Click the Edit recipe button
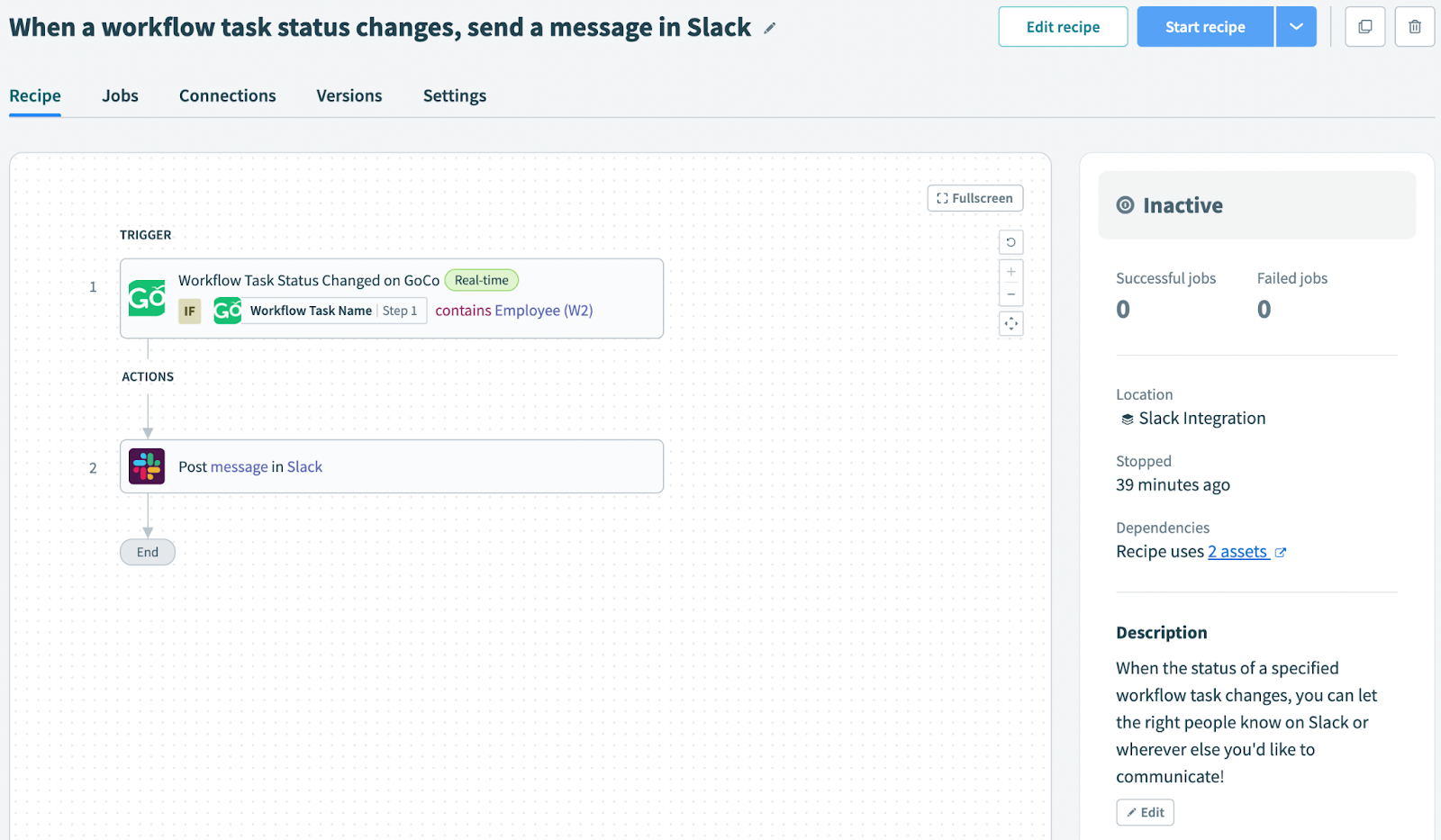 pos(1063,27)
